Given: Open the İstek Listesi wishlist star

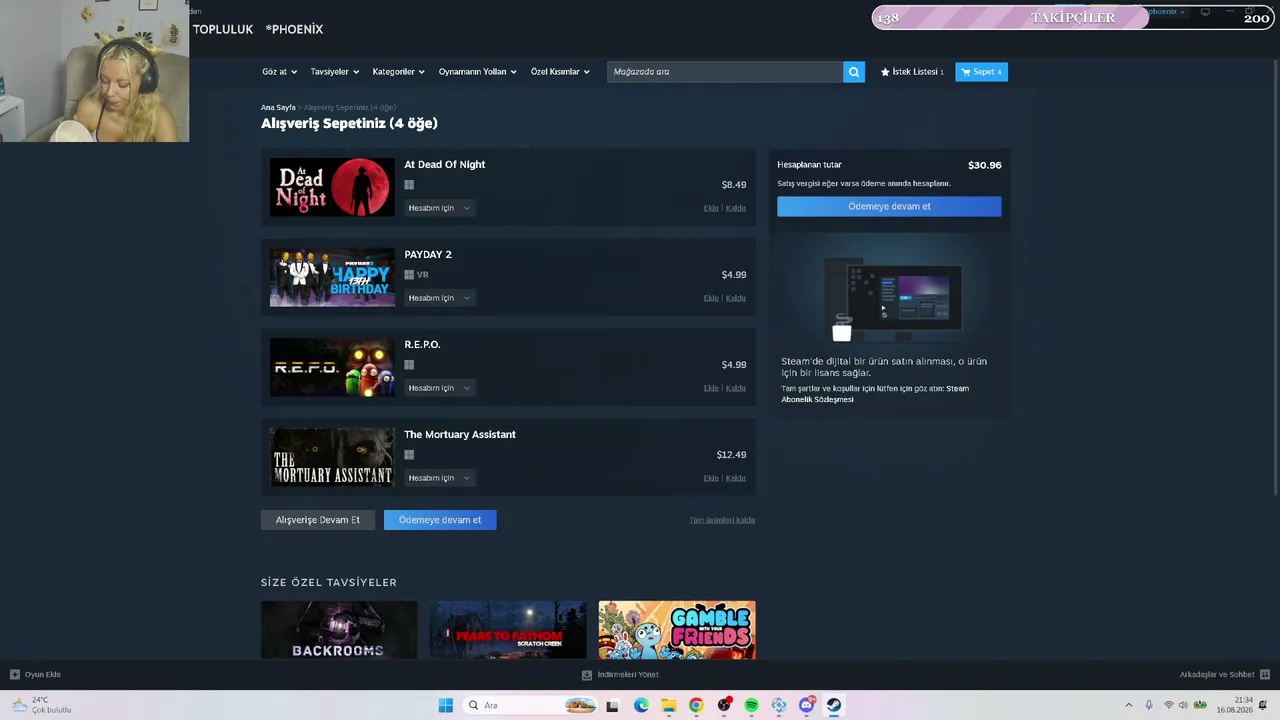Looking at the screenshot, I should (x=885, y=72).
